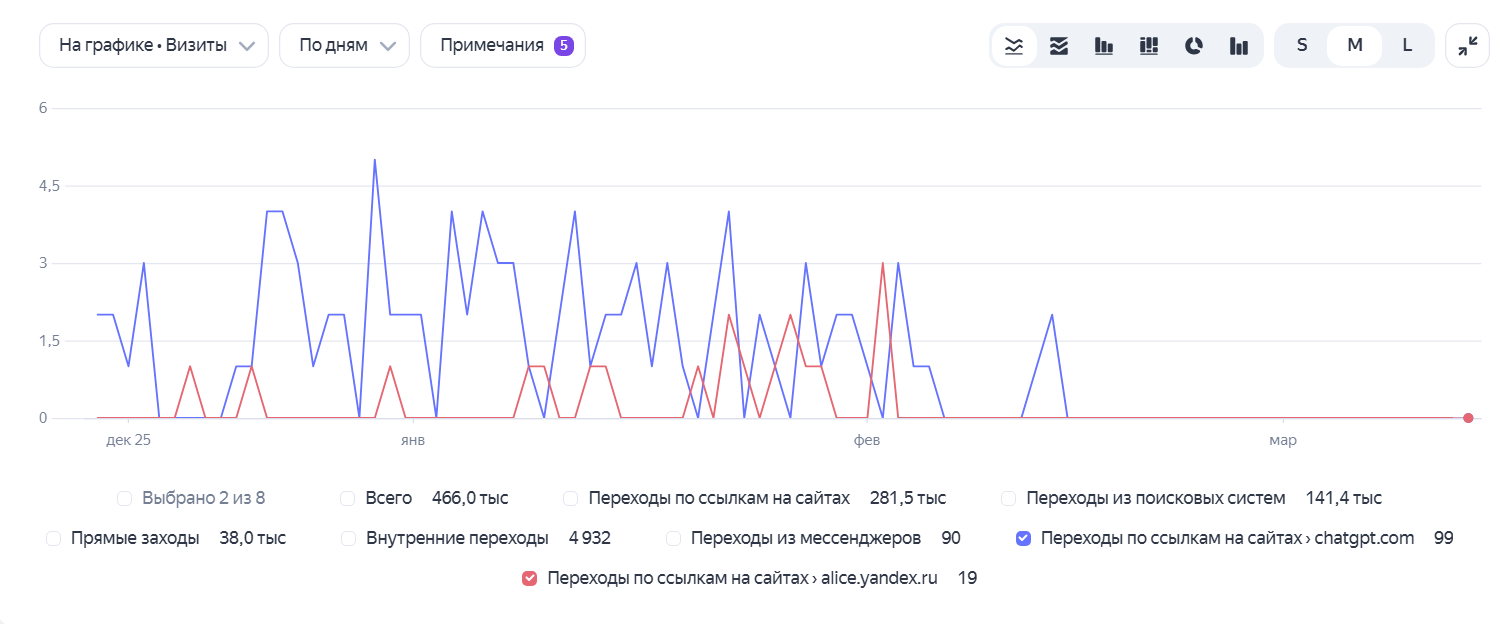Open the На графике Визиты dropdown
The width and height of the screenshot is (1511, 624).
(153, 45)
